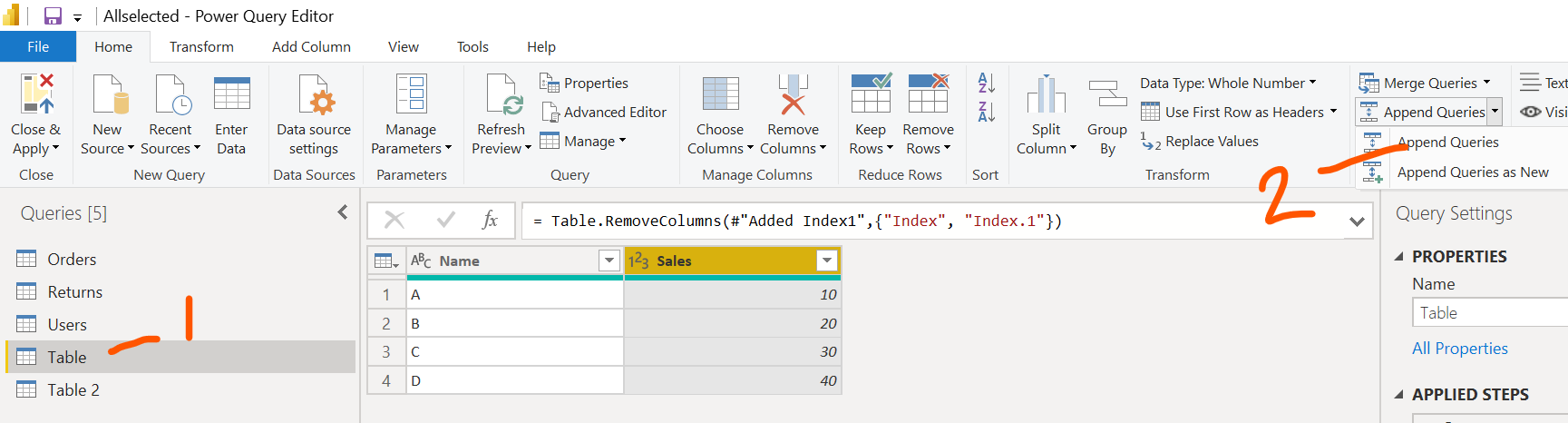Screen dimensions: 1568x423
Task: Switch to the Add Column tab
Action: coord(311,47)
